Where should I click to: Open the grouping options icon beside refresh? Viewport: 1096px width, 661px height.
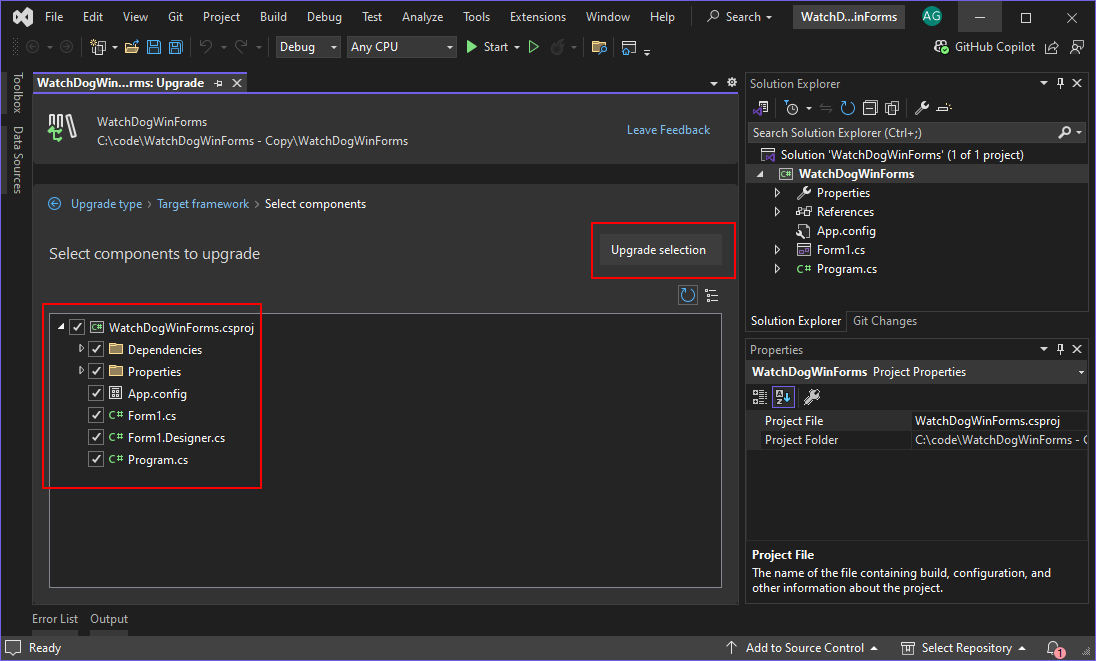click(x=711, y=294)
